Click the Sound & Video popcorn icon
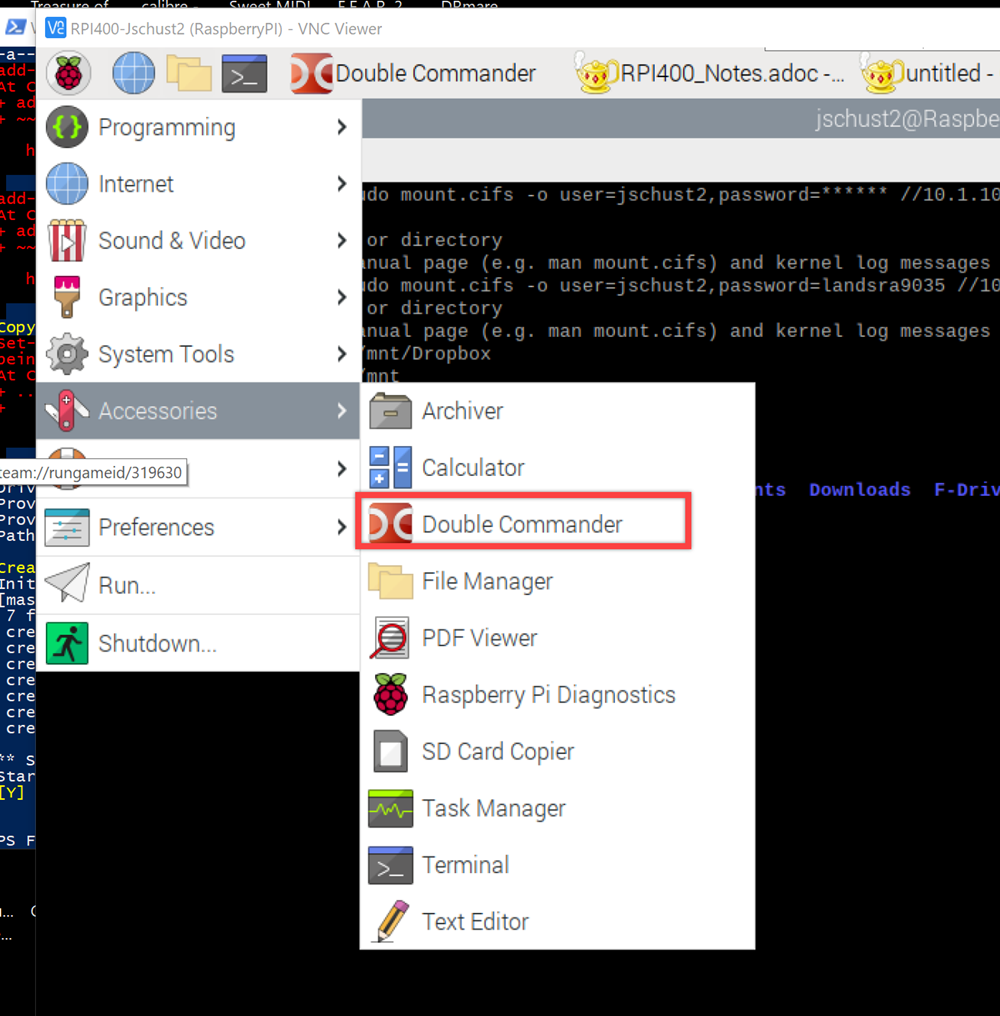 (67, 240)
